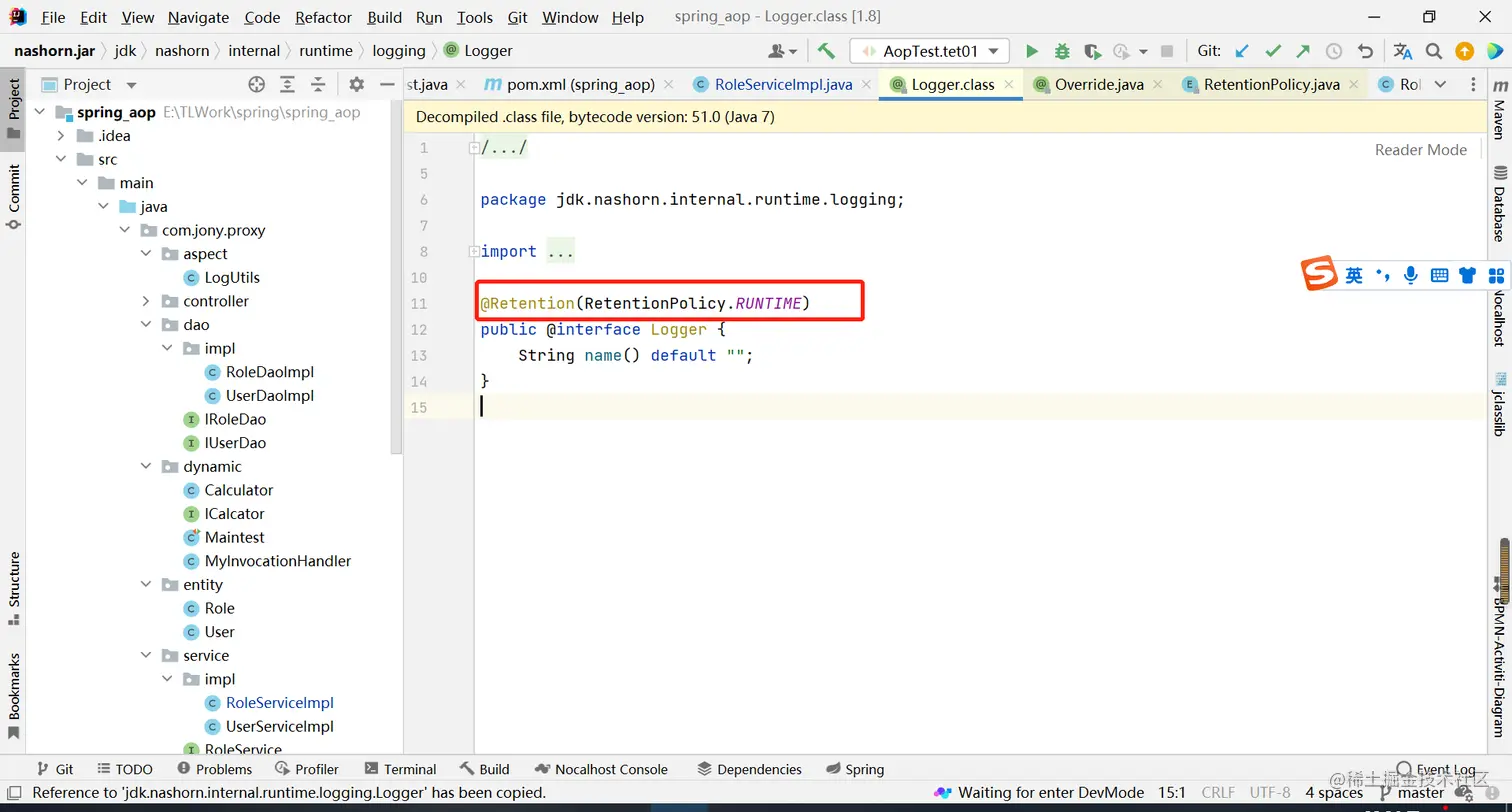Open the Build menu
The image size is (1512, 812).
click(385, 17)
